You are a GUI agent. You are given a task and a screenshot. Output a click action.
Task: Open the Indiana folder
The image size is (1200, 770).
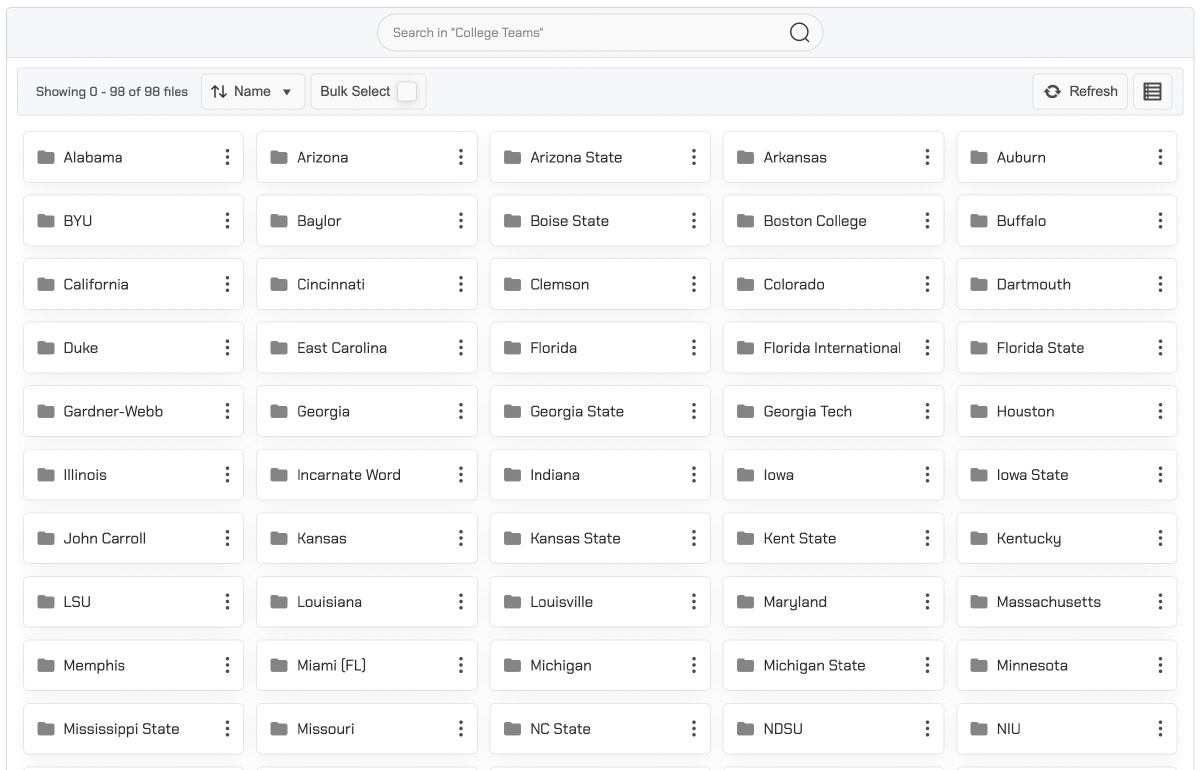pos(600,475)
